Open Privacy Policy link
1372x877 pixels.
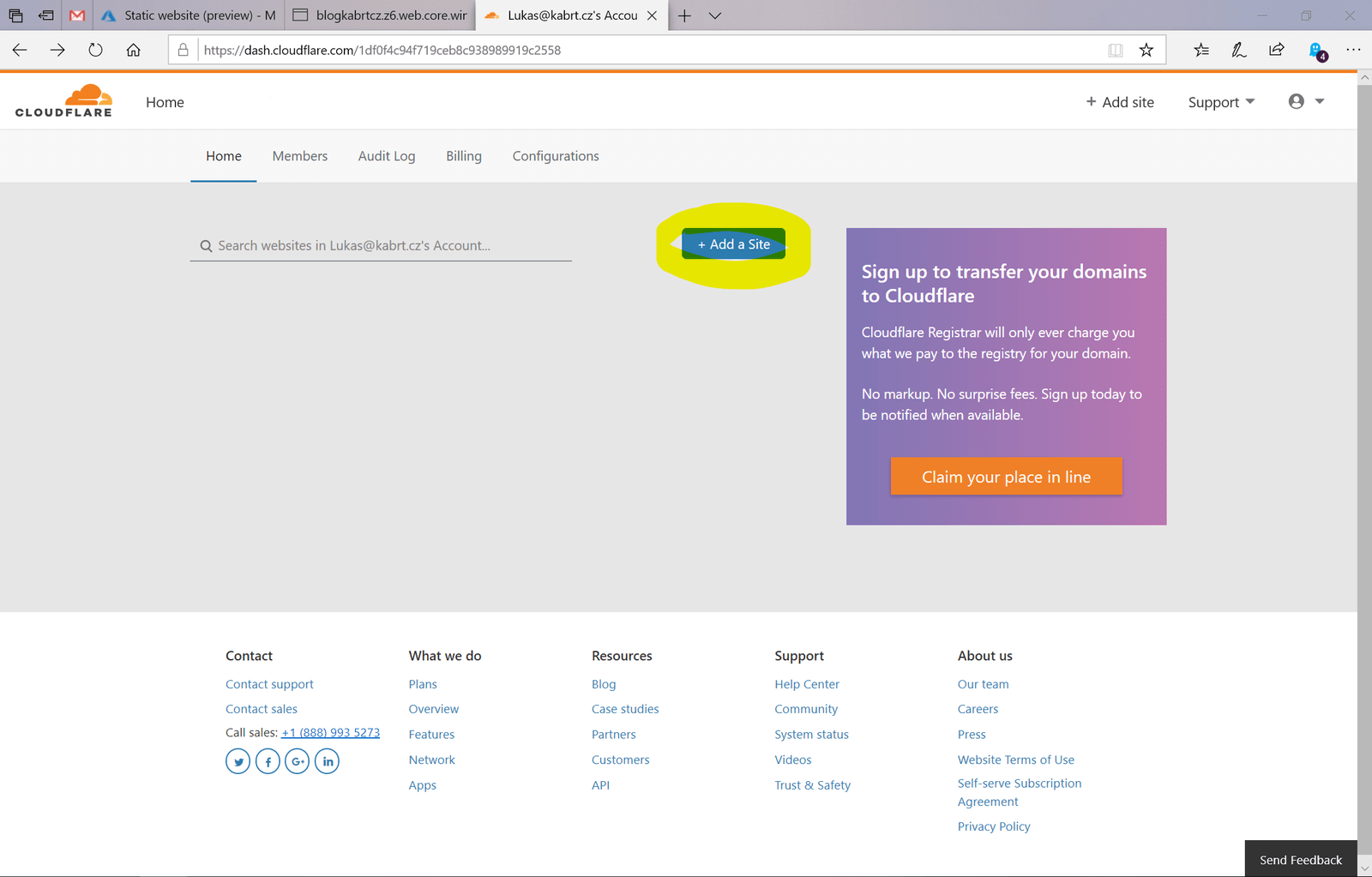[x=994, y=826]
